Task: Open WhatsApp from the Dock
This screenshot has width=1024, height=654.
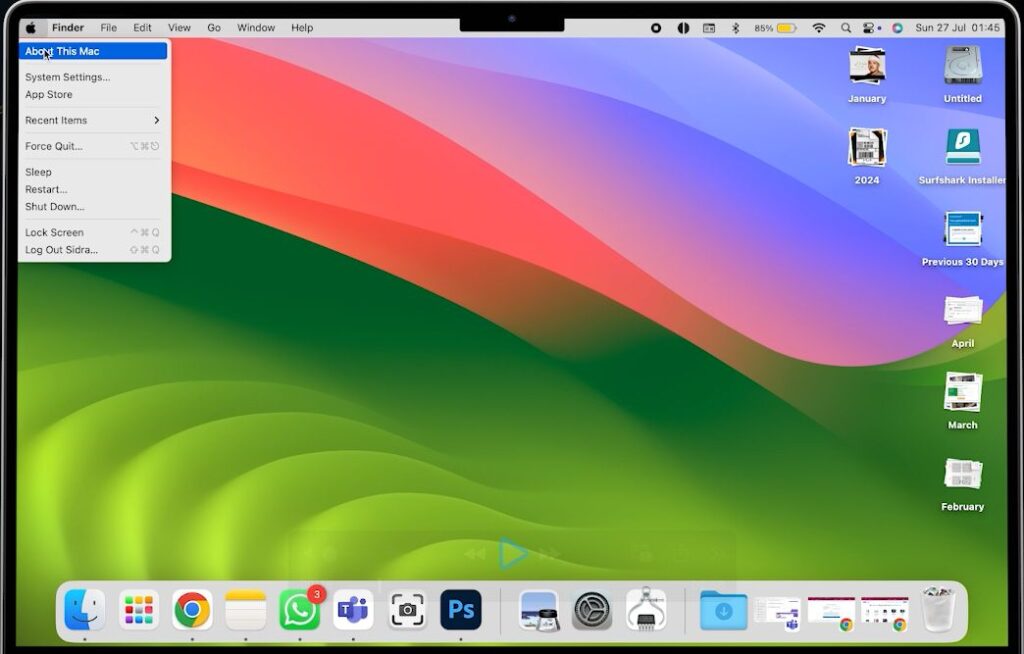Action: click(x=299, y=609)
